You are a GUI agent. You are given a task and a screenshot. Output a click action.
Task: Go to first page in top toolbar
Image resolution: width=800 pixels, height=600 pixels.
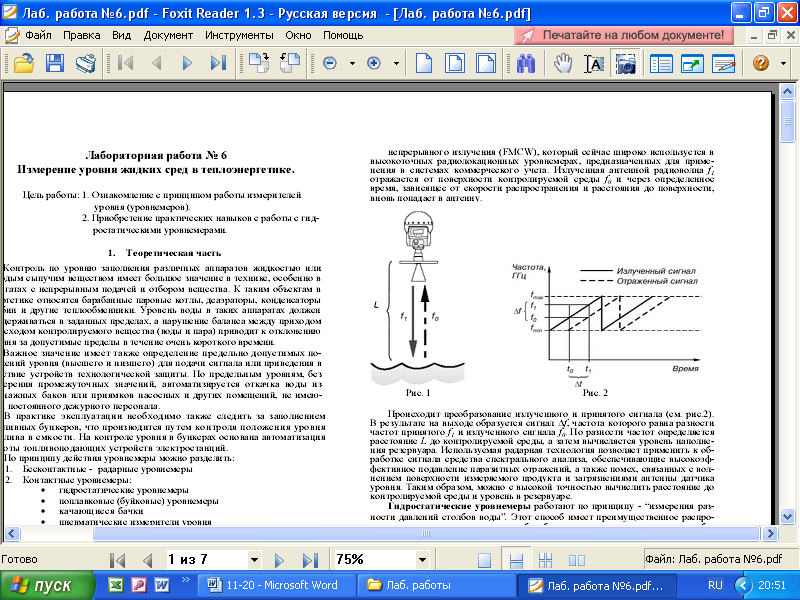pyautogui.click(x=125, y=64)
